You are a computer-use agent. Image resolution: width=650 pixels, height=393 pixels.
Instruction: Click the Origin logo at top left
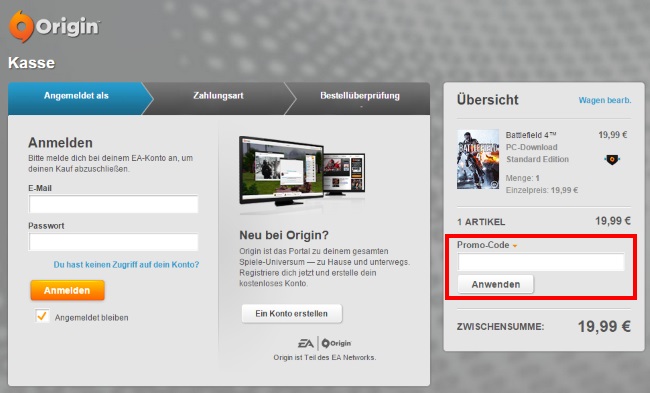click(54, 27)
